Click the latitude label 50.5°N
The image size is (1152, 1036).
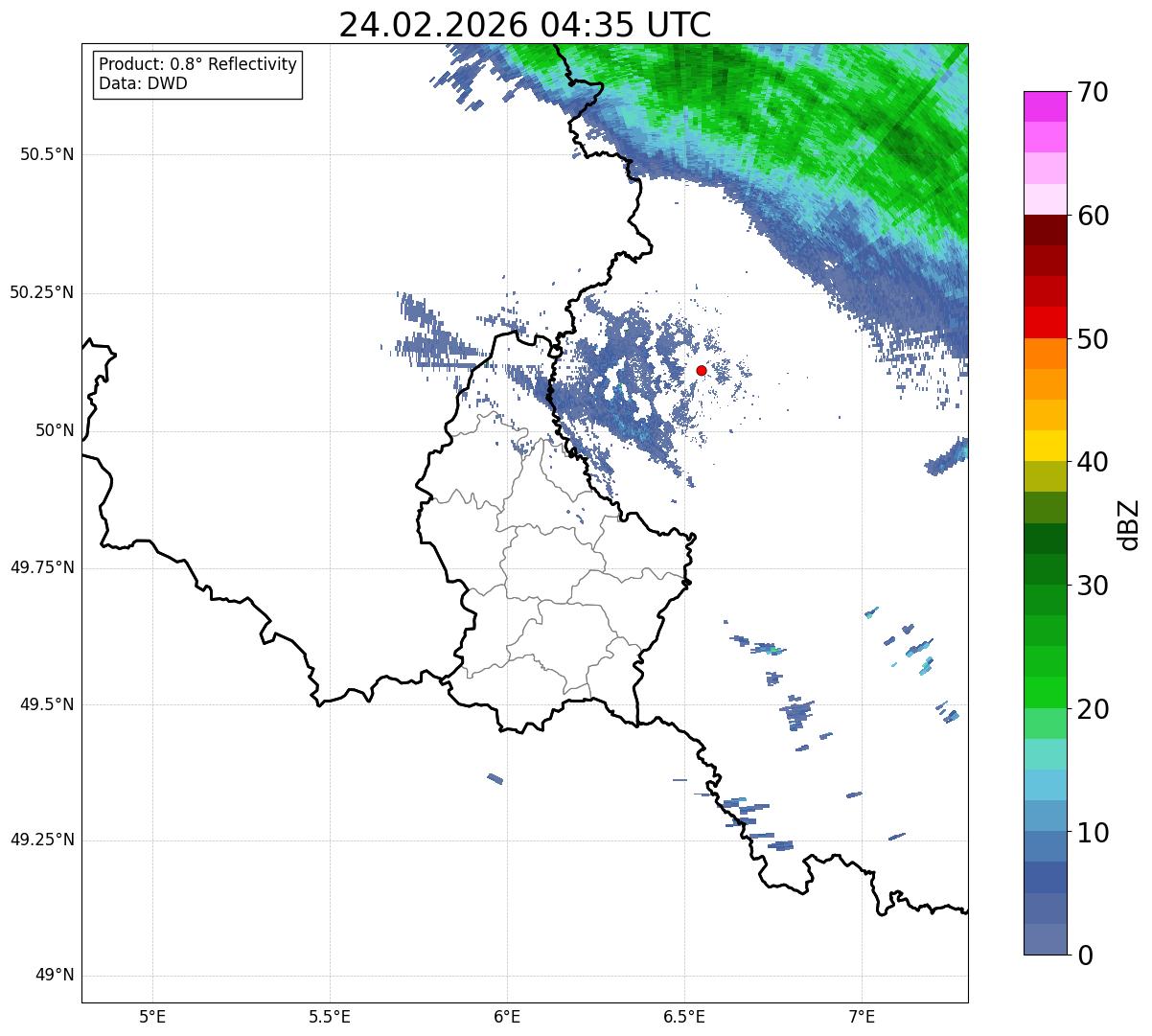point(46,154)
